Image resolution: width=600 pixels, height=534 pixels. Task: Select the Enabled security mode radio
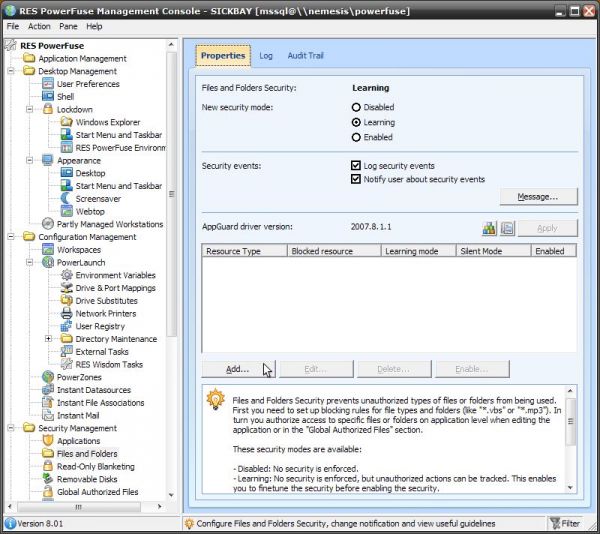[x=356, y=137]
